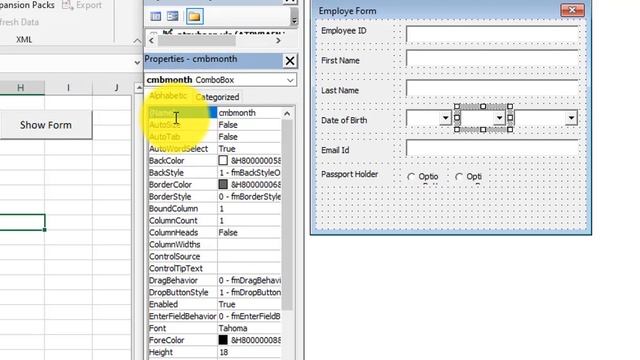Click the Project Explorer scroll left arrow
640x360 pixels.
(x=151, y=40)
